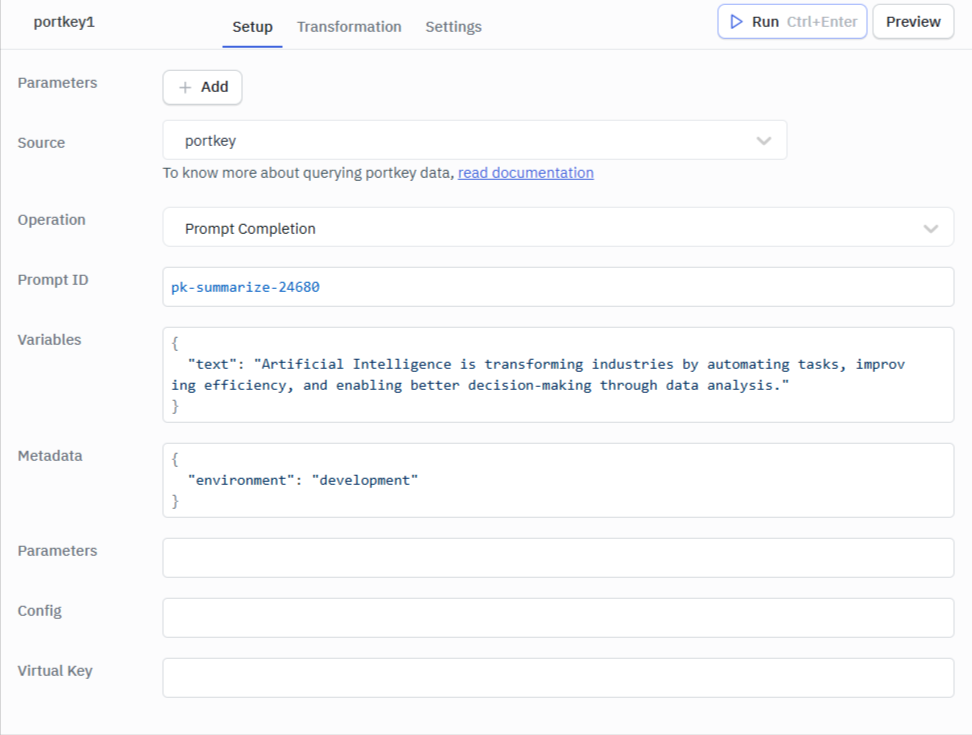Click the Variables field label
The image size is (972, 735).
(49, 340)
